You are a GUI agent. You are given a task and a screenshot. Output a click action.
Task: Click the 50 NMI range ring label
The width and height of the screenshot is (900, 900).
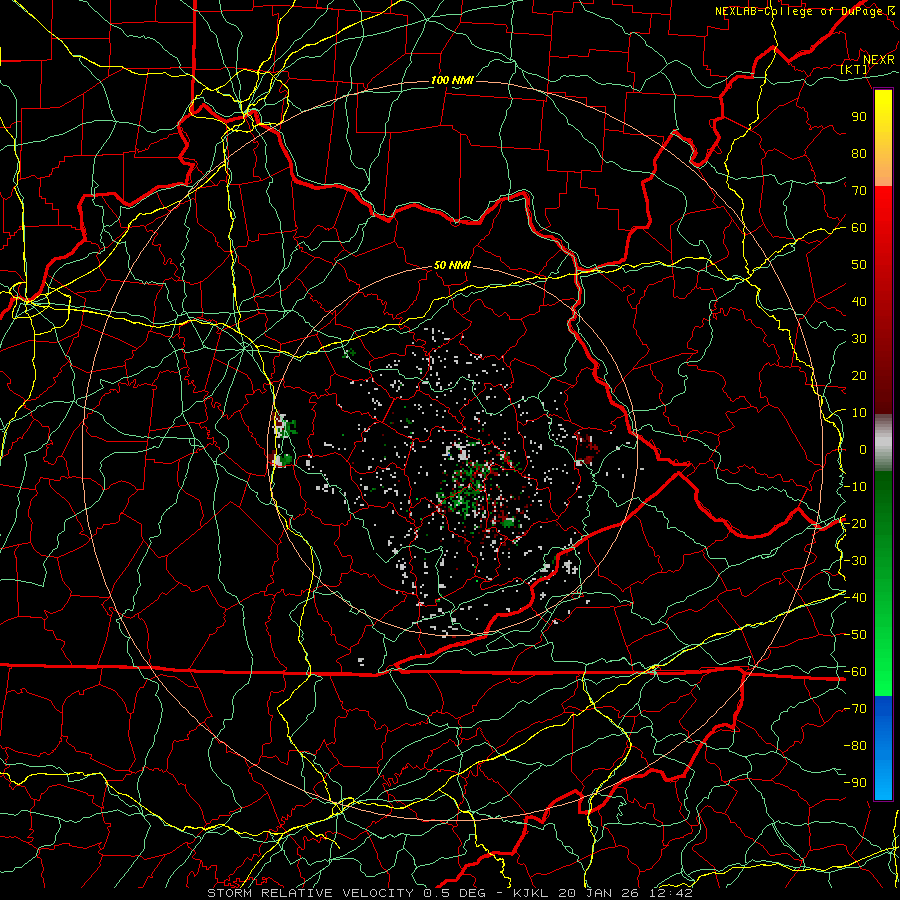pyautogui.click(x=452, y=265)
